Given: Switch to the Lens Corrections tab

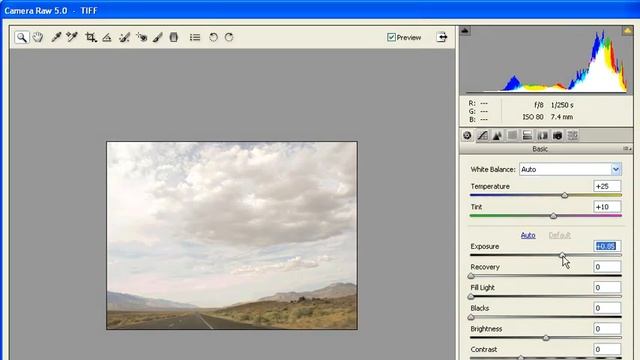Looking at the screenshot, I should click(542, 136).
